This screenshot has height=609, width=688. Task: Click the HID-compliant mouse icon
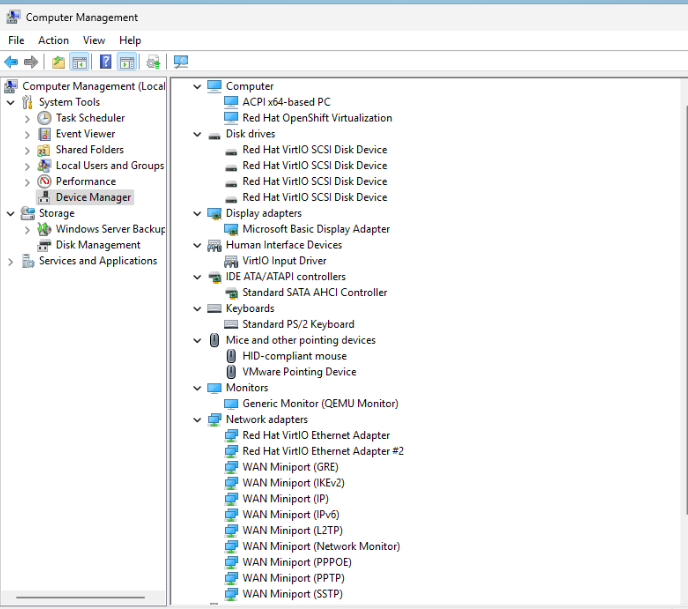pos(232,356)
